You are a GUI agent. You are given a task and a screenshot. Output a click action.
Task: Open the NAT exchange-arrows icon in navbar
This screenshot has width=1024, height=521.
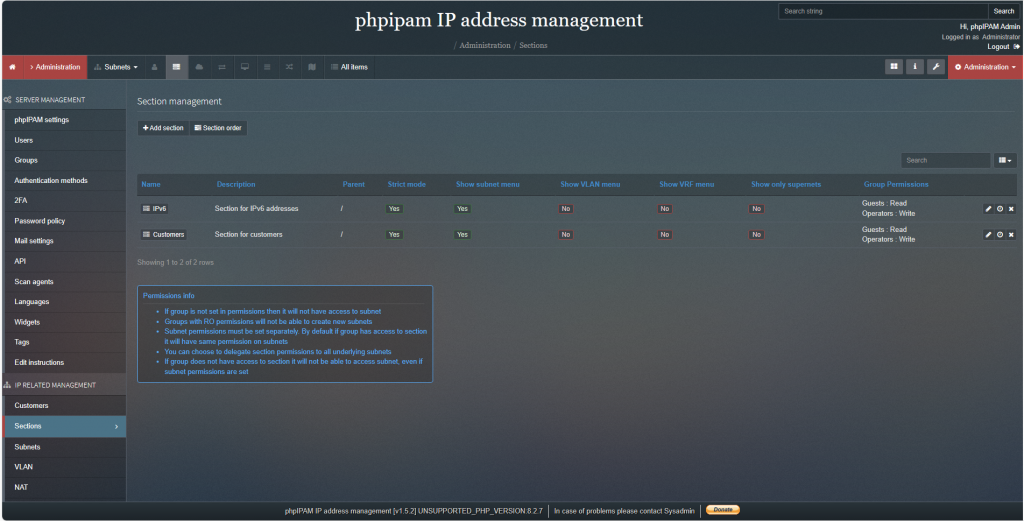pos(222,67)
